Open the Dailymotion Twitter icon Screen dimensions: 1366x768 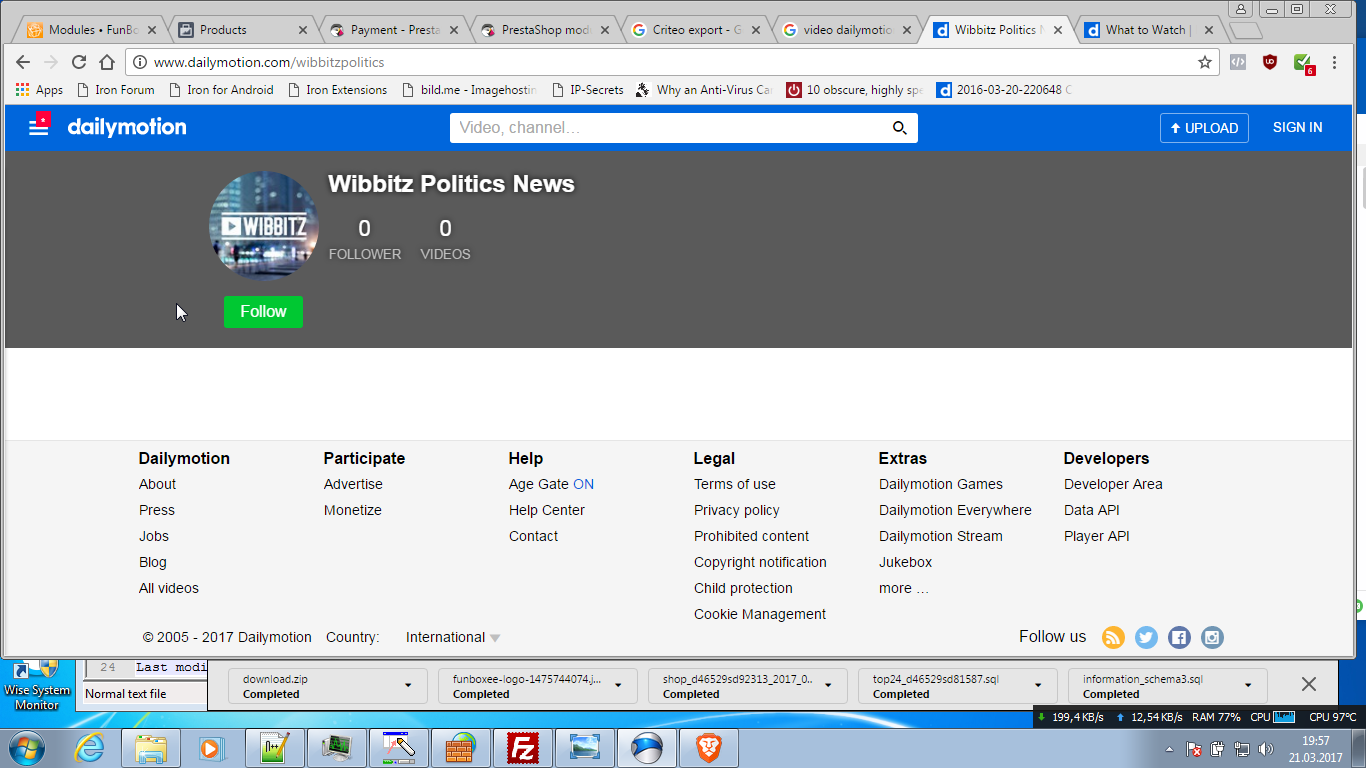click(1146, 637)
